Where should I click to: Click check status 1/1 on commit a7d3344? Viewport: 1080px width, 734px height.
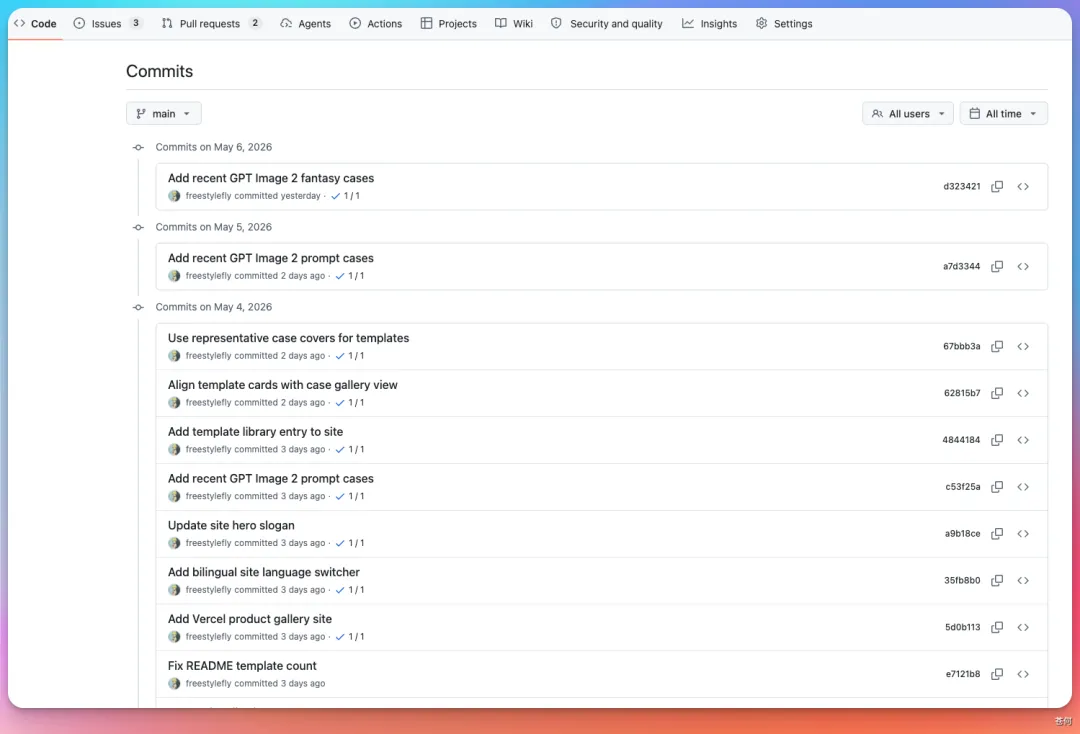click(x=349, y=276)
